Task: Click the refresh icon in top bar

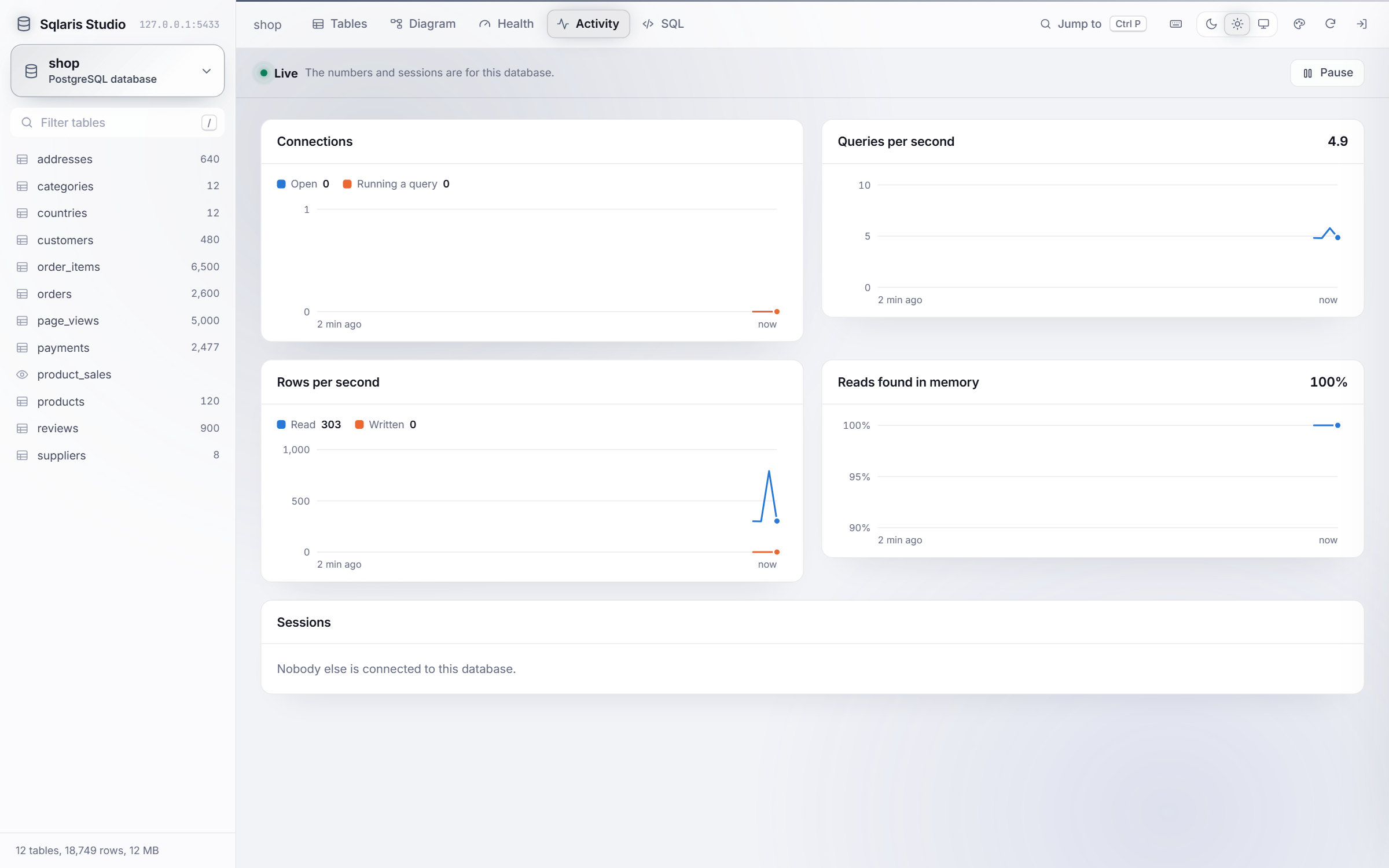Action: 1330,24
